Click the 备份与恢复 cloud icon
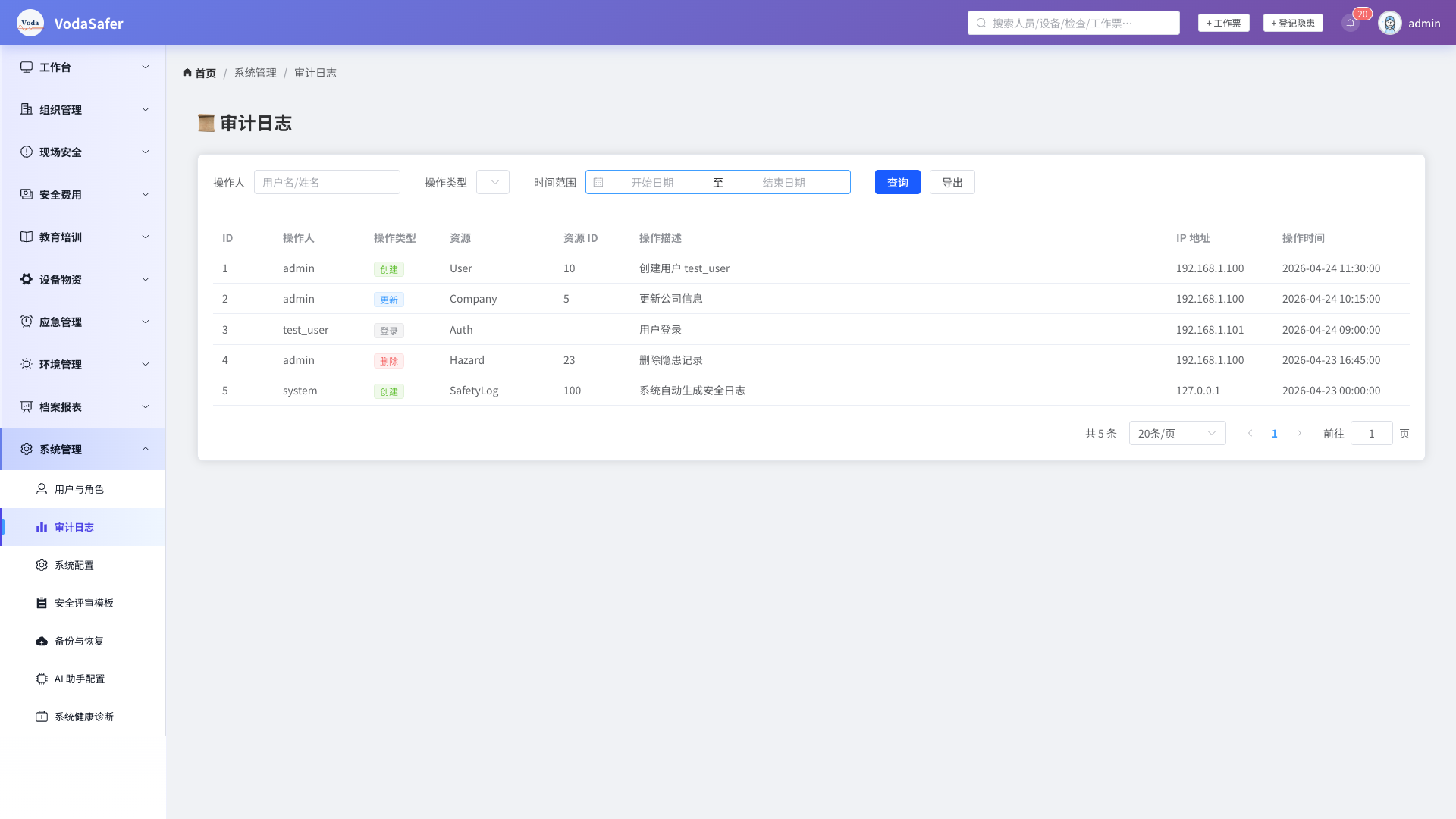1456x819 pixels. click(x=42, y=641)
